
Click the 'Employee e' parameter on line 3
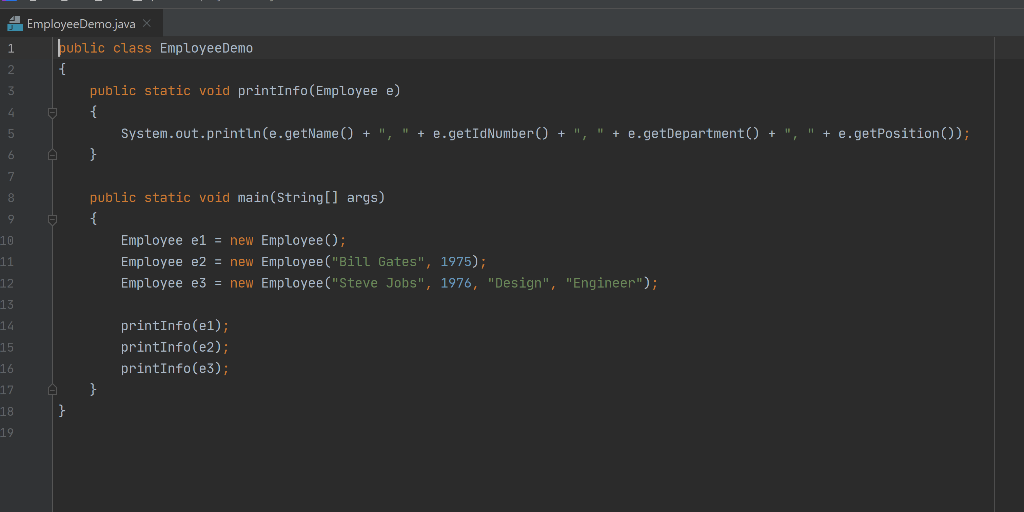click(x=355, y=91)
